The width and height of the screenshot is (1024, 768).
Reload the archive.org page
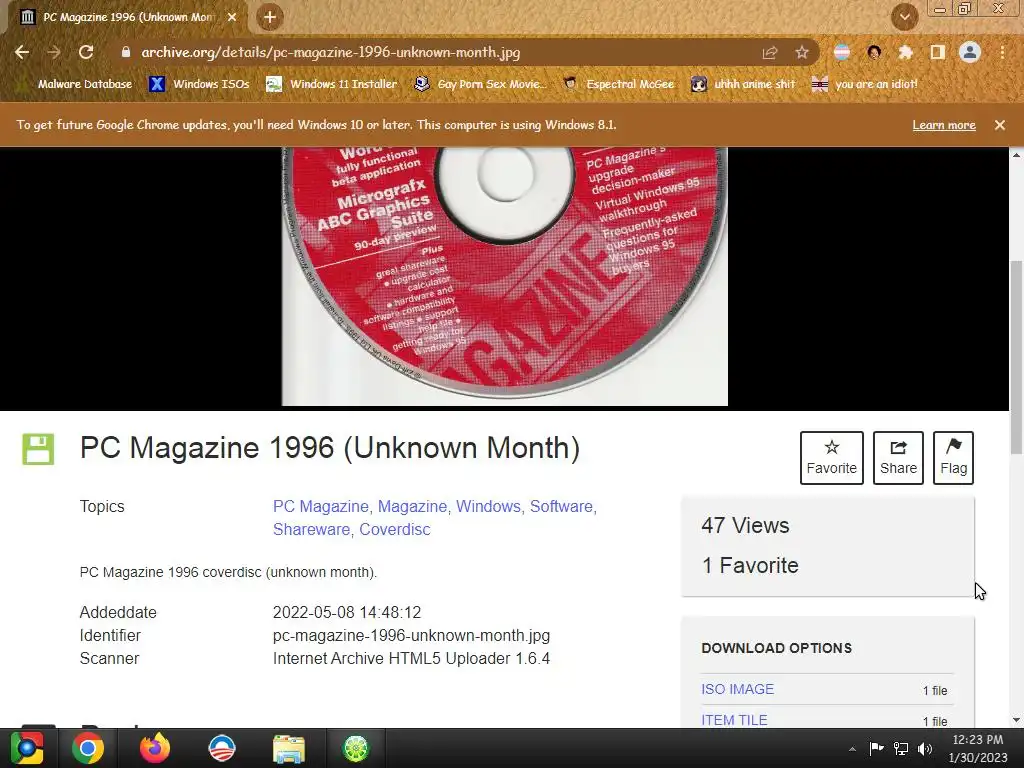[86, 52]
